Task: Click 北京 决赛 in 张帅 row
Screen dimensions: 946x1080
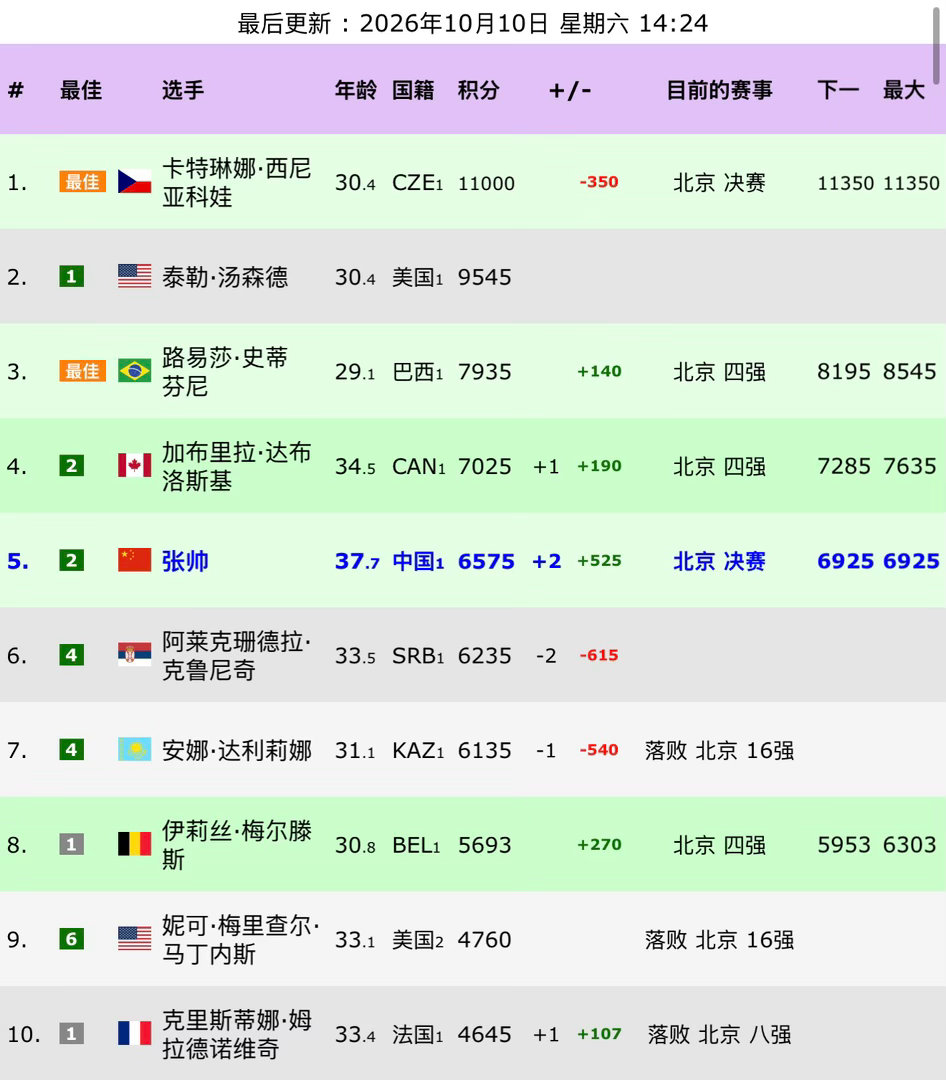Action: coord(719,561)
